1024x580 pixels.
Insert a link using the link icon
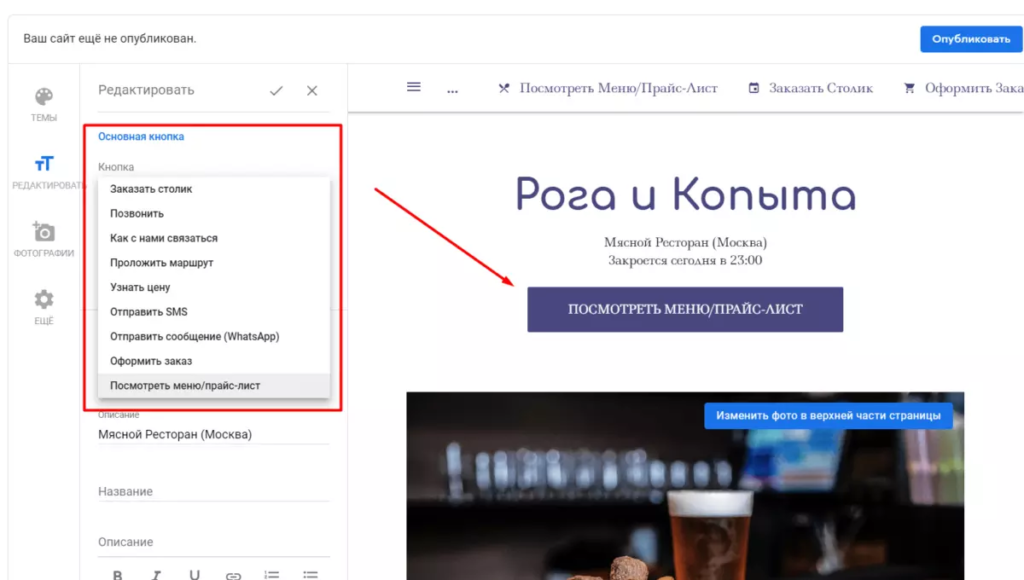click(233, 573)
